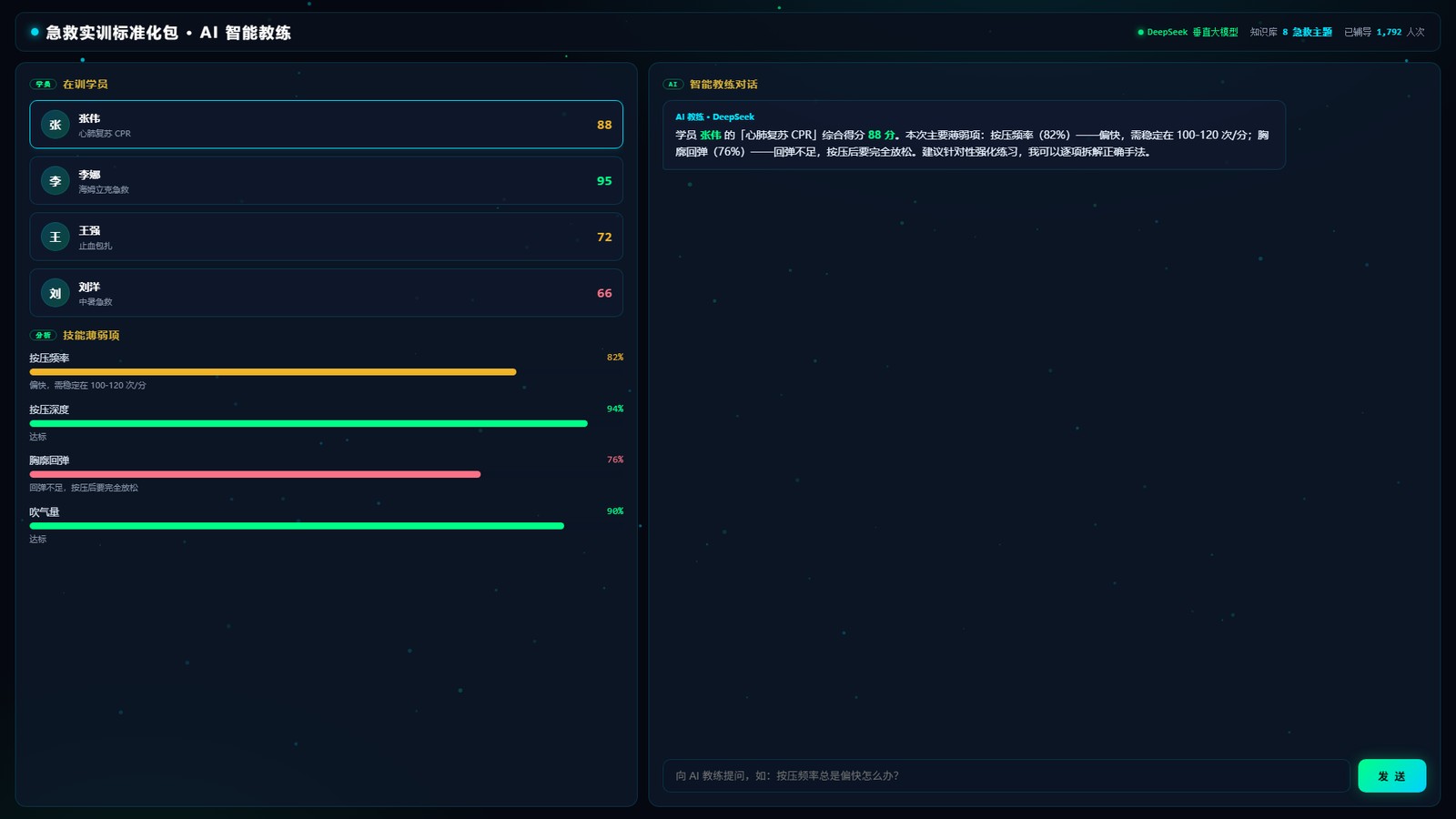Click the 李 avatar circle
The image size is (1456, 819).
pos(56,181)
